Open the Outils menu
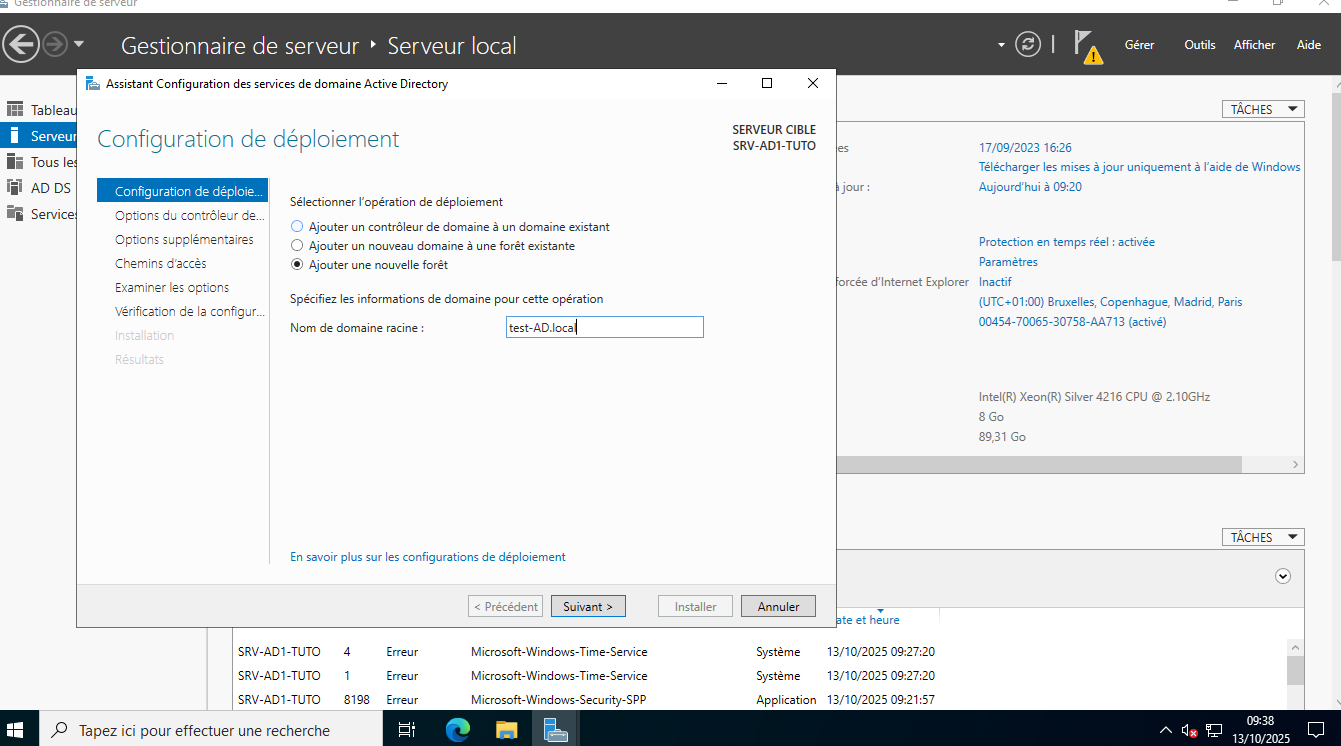 point(1199,45)
